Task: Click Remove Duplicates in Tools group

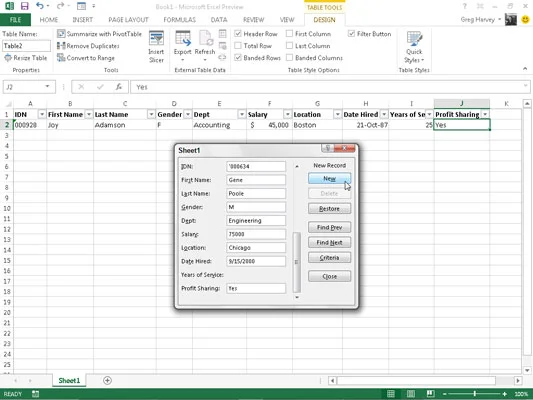Action: pos(88,46)
